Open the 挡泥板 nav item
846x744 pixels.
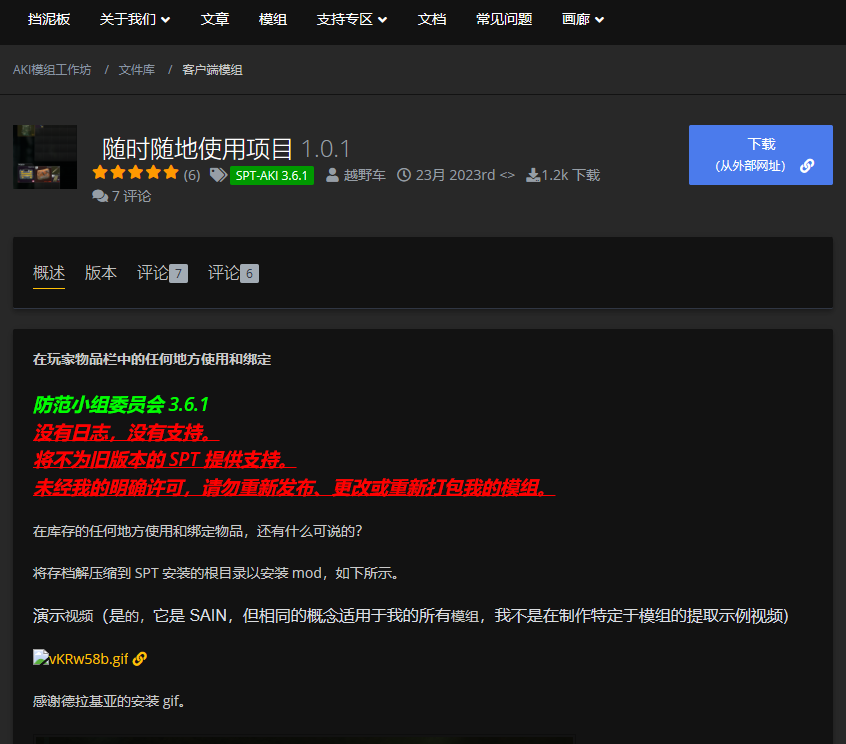click(x=49, y=19)
